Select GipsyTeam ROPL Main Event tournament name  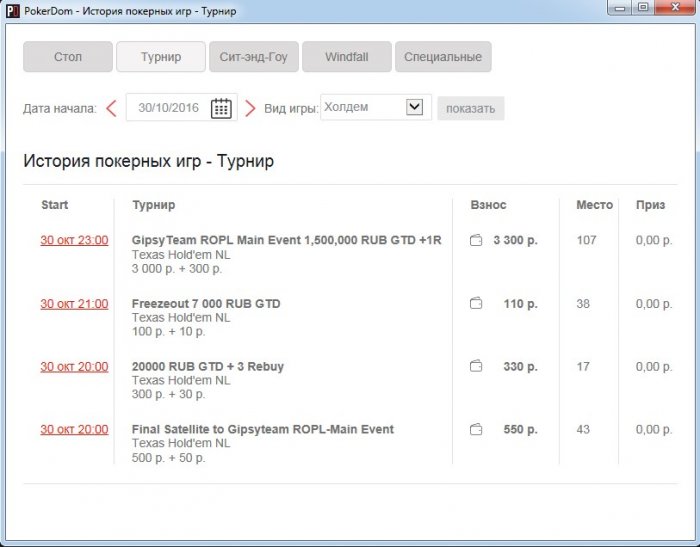coord(286,240)
